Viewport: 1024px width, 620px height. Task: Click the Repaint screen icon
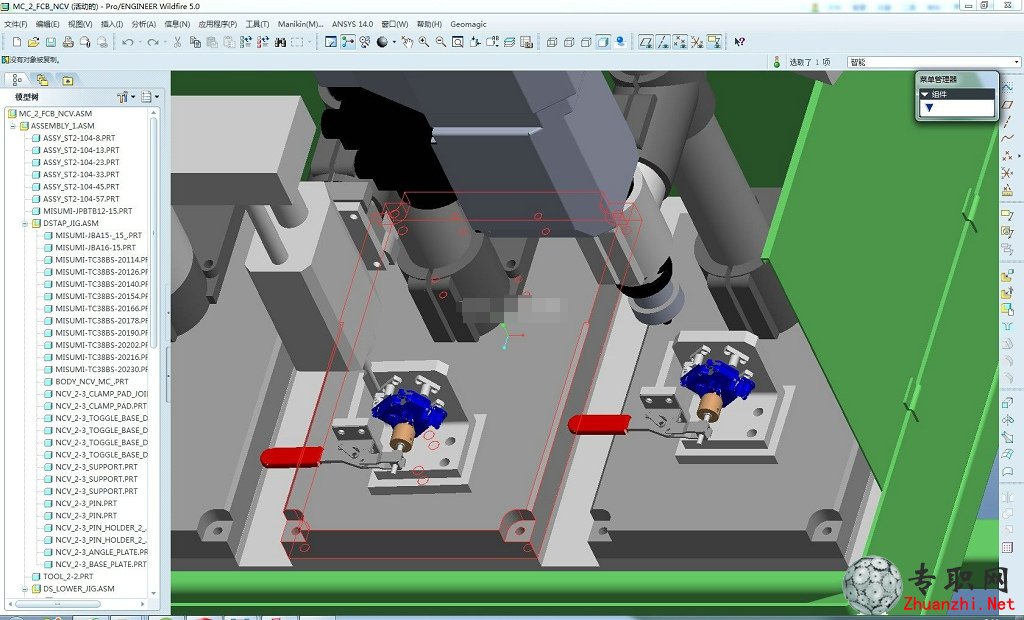pos(330,42)
